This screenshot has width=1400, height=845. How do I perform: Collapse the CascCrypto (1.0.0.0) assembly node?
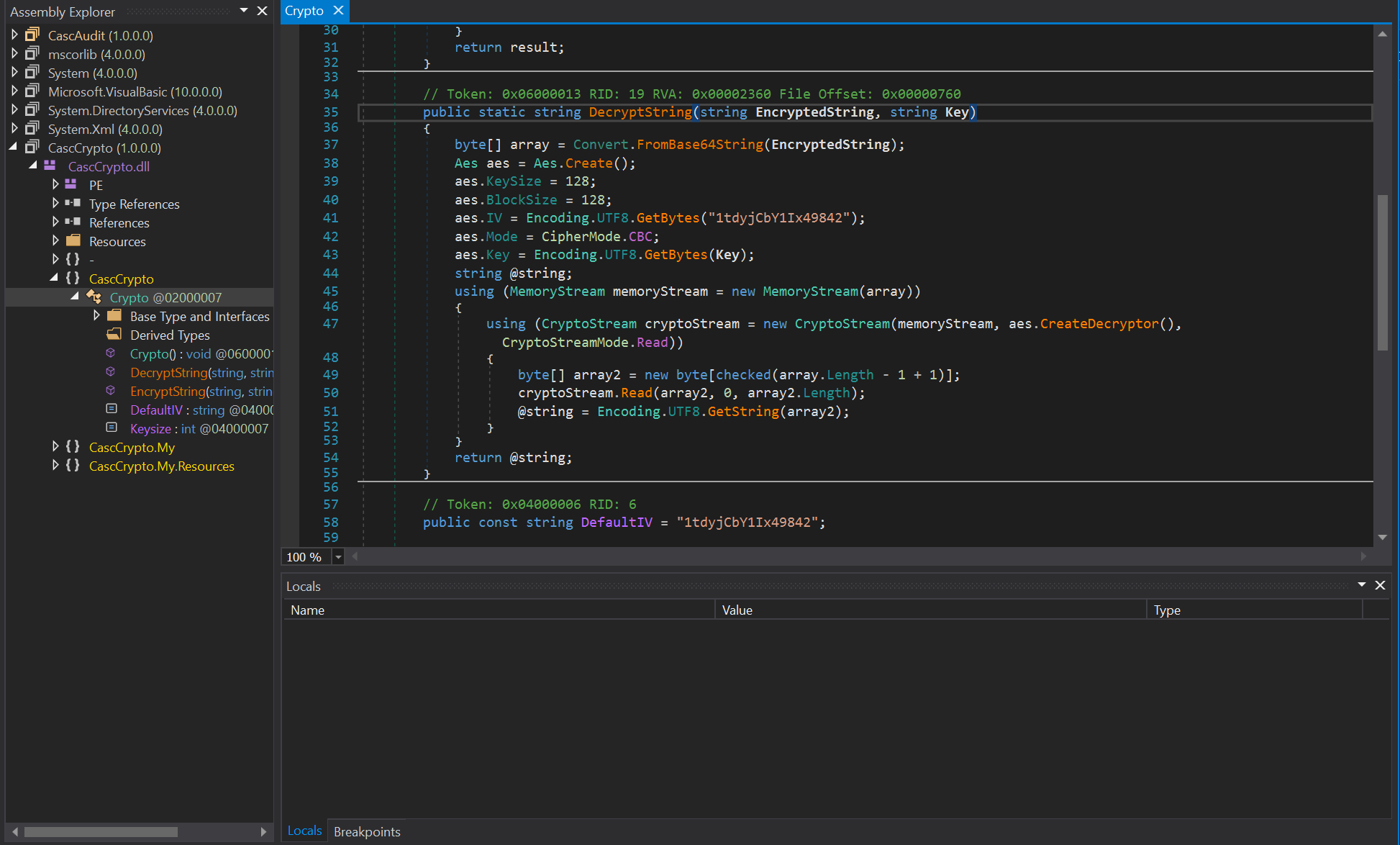[14, 147]
